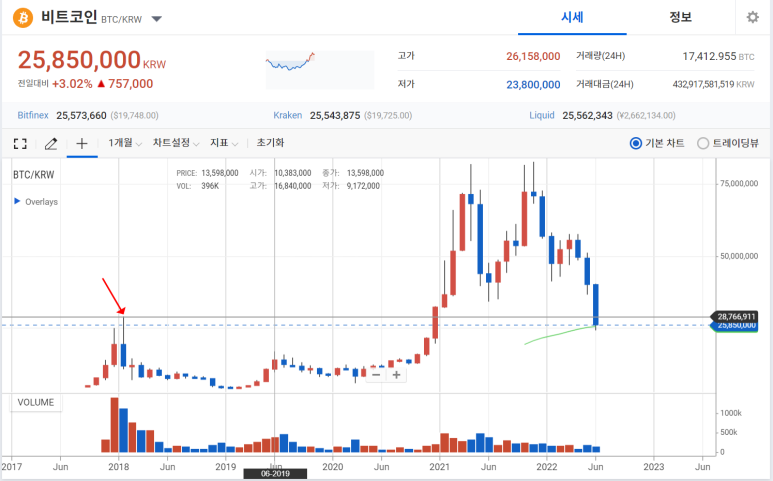Click 초기화 reset button

[270, 143]
